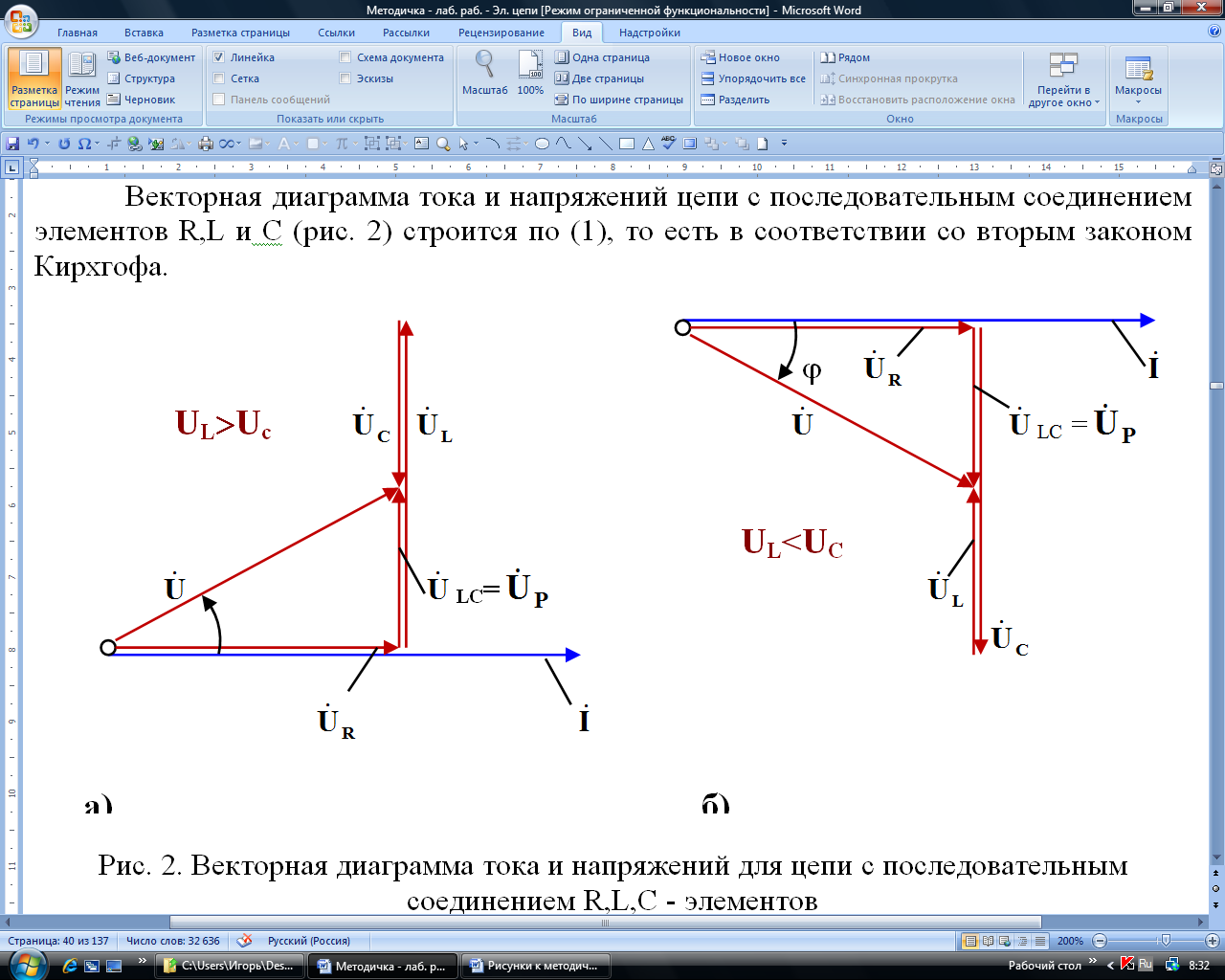Viewport: 1225px width, 980px height.
Task: Click the proofing errors icon in status bar
Action: point(245,941)
